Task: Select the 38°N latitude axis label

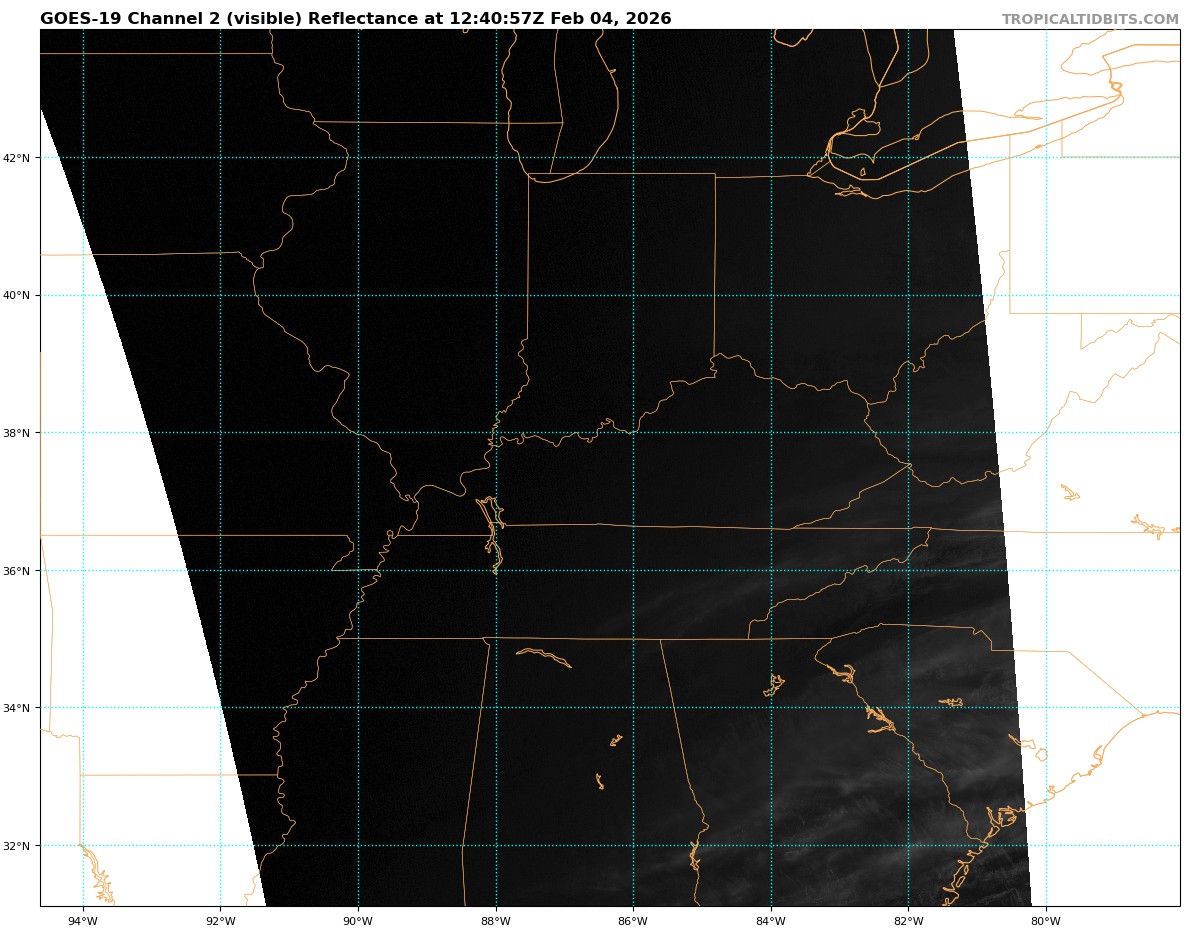Action: 19,433
